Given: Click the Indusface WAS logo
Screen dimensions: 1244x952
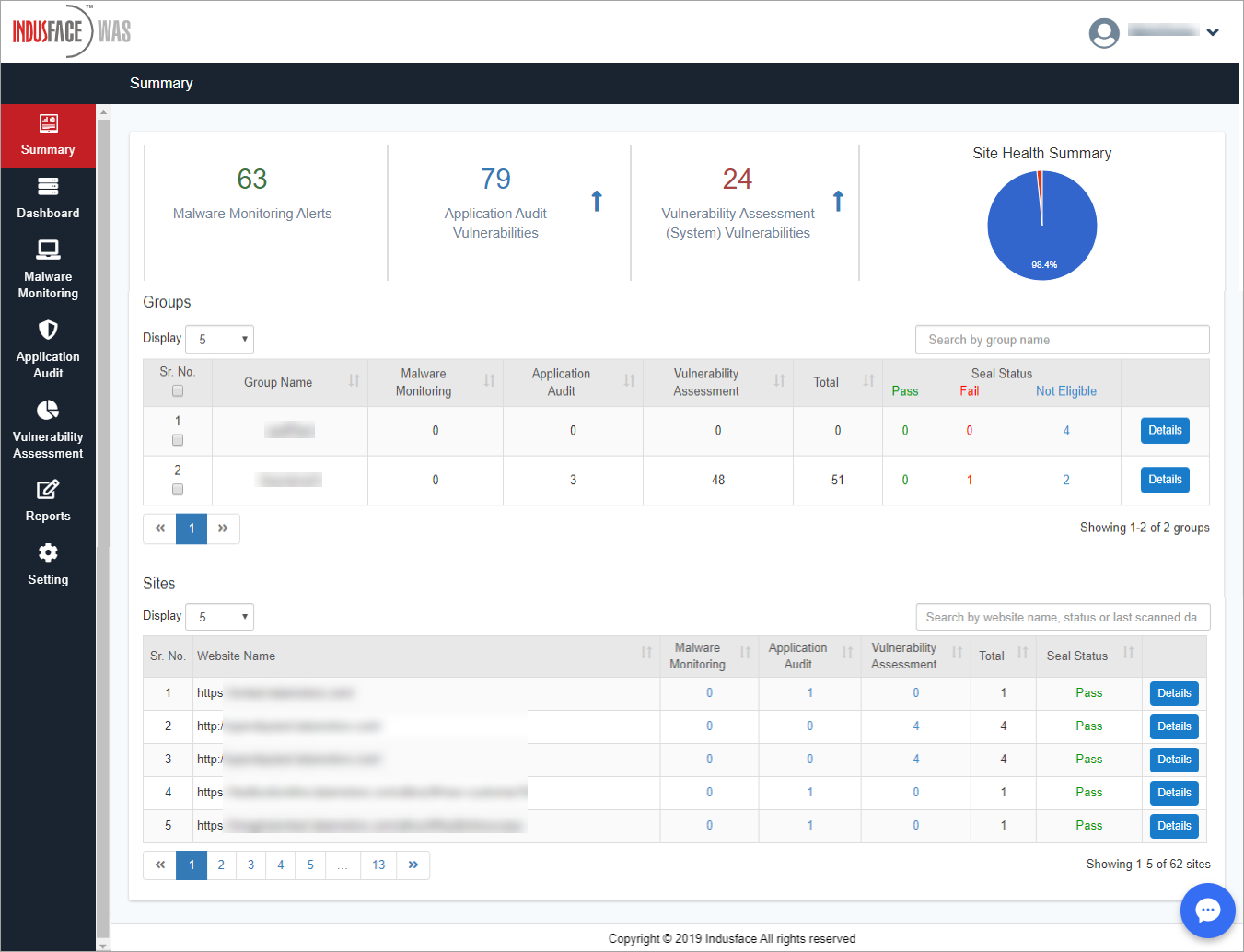Looking at the screenshot, I should click(72, 31).
